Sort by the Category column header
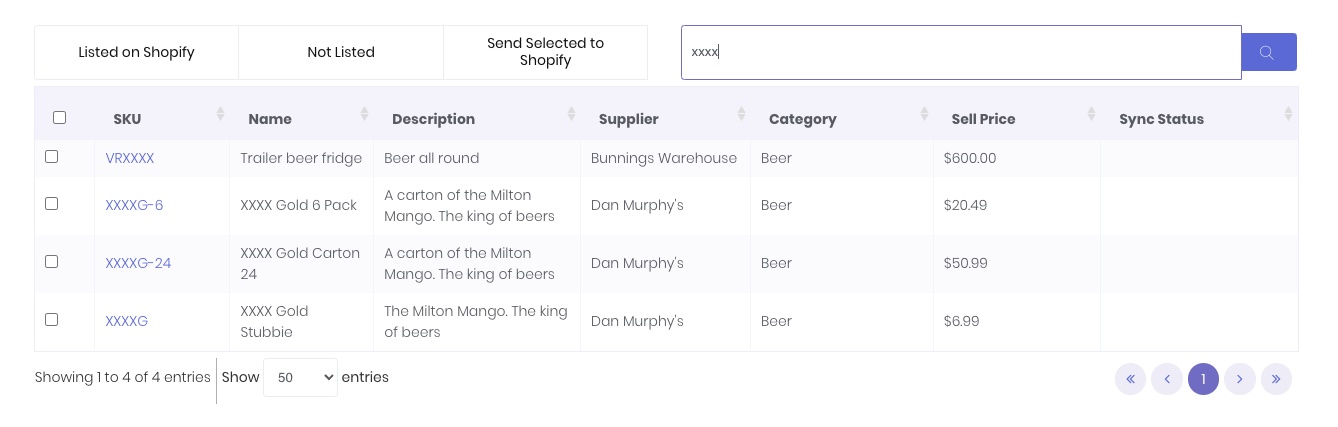The image size is (1338, 427). (802, 119)
